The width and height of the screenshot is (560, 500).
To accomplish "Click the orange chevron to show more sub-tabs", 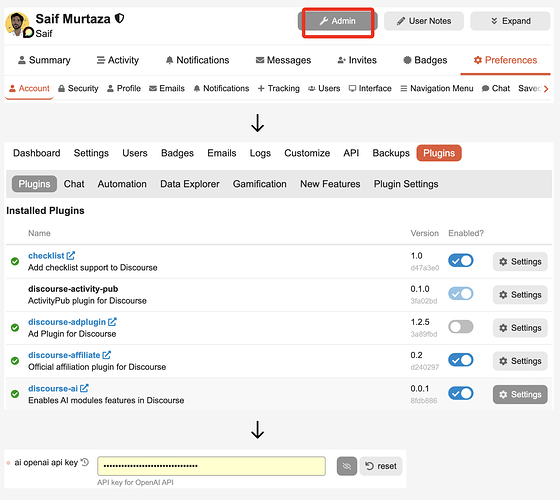I will (546, 89).
